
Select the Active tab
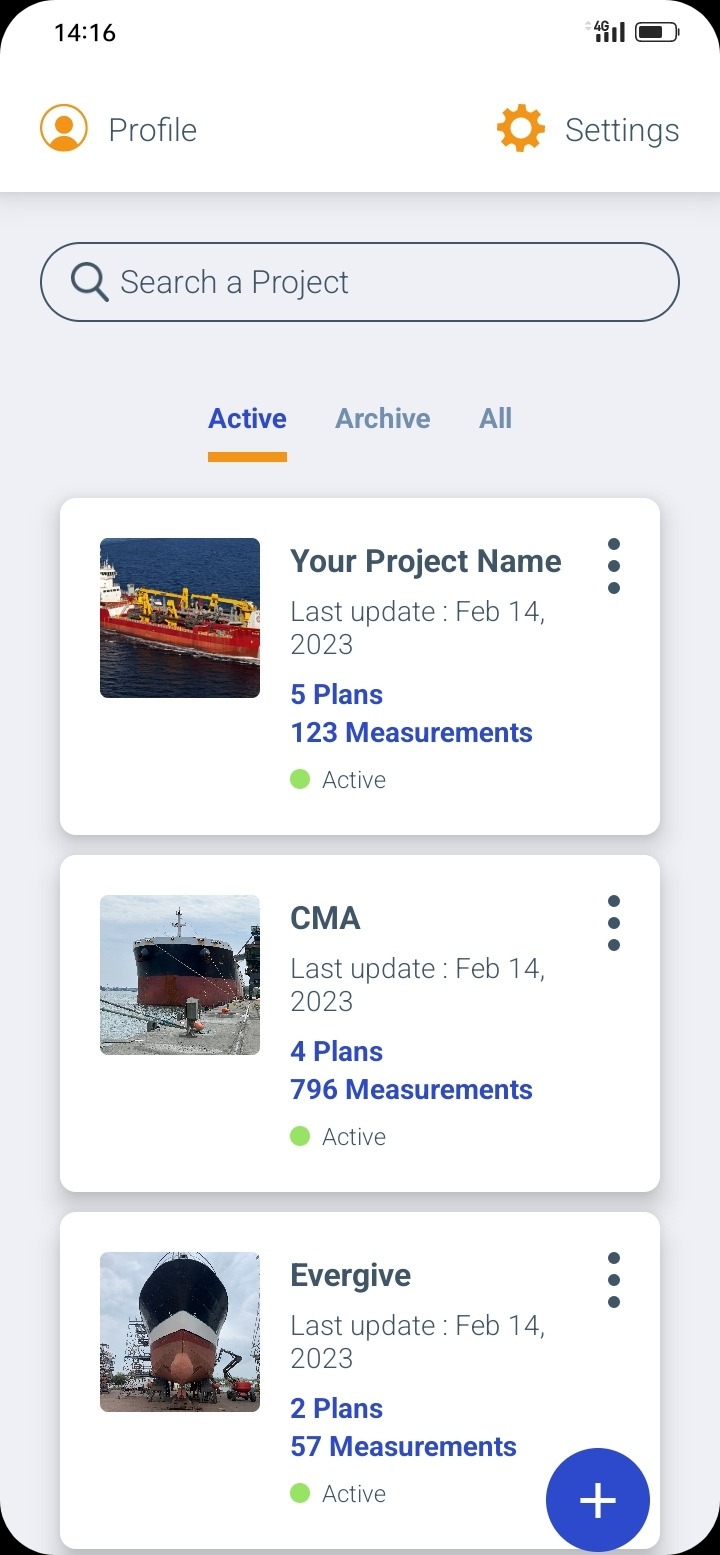tap(247, 418)
